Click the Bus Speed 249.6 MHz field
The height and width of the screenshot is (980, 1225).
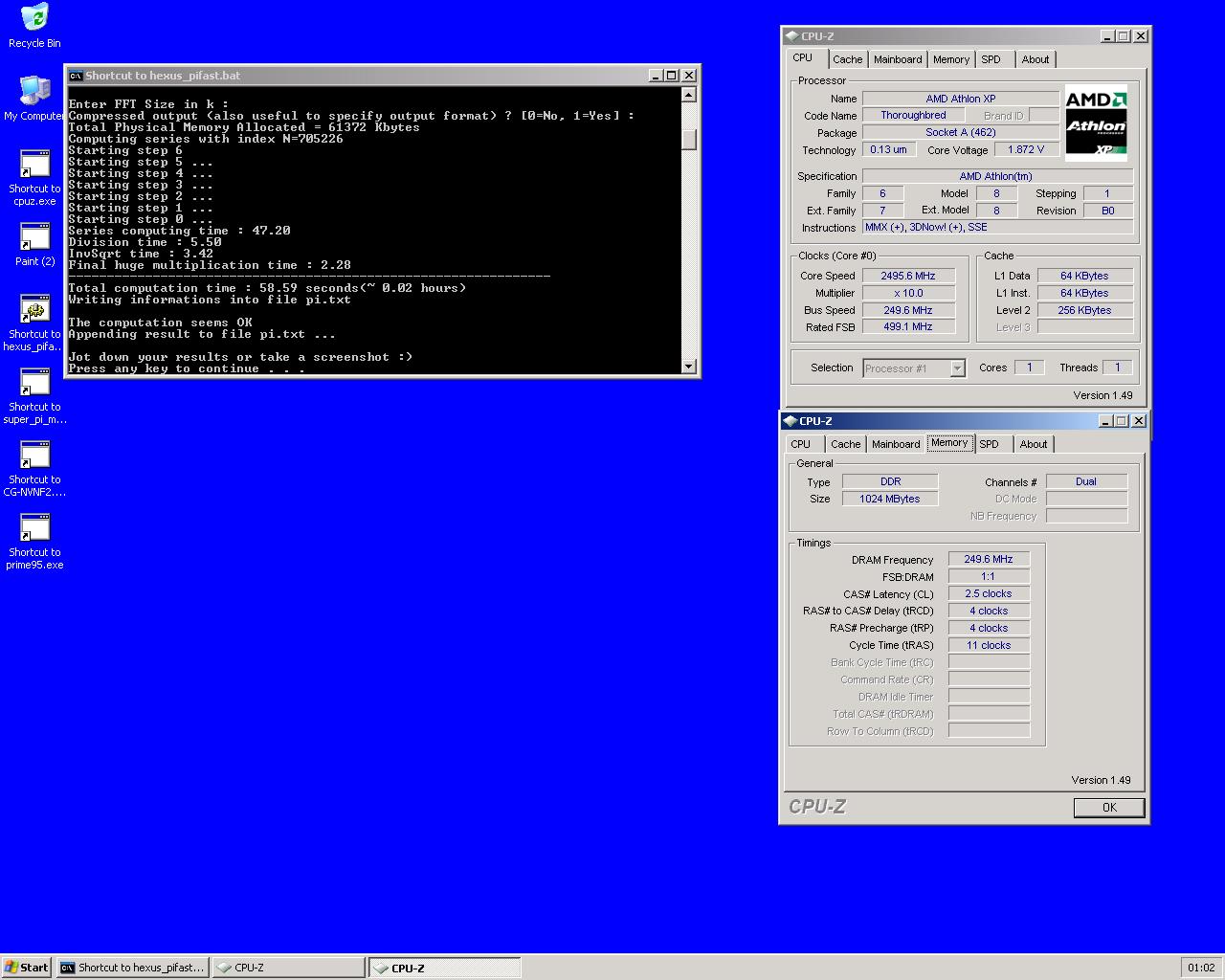(908, 310)
